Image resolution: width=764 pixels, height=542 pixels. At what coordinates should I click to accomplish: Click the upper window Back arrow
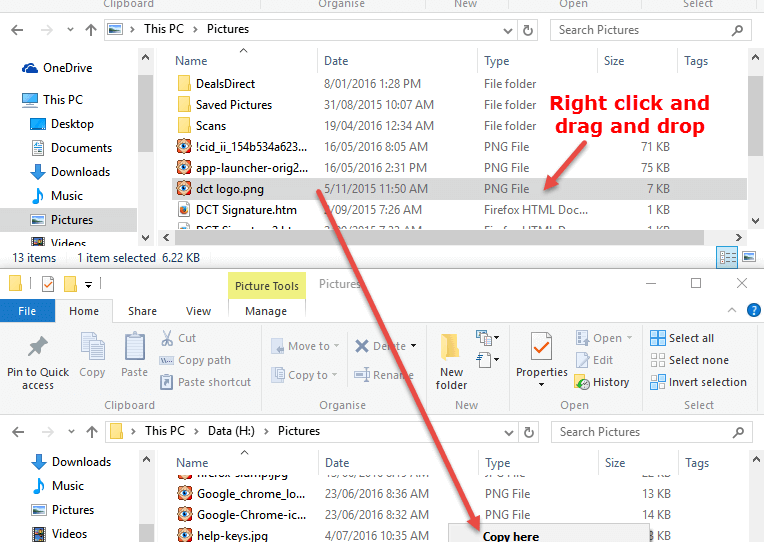(18, 30)
